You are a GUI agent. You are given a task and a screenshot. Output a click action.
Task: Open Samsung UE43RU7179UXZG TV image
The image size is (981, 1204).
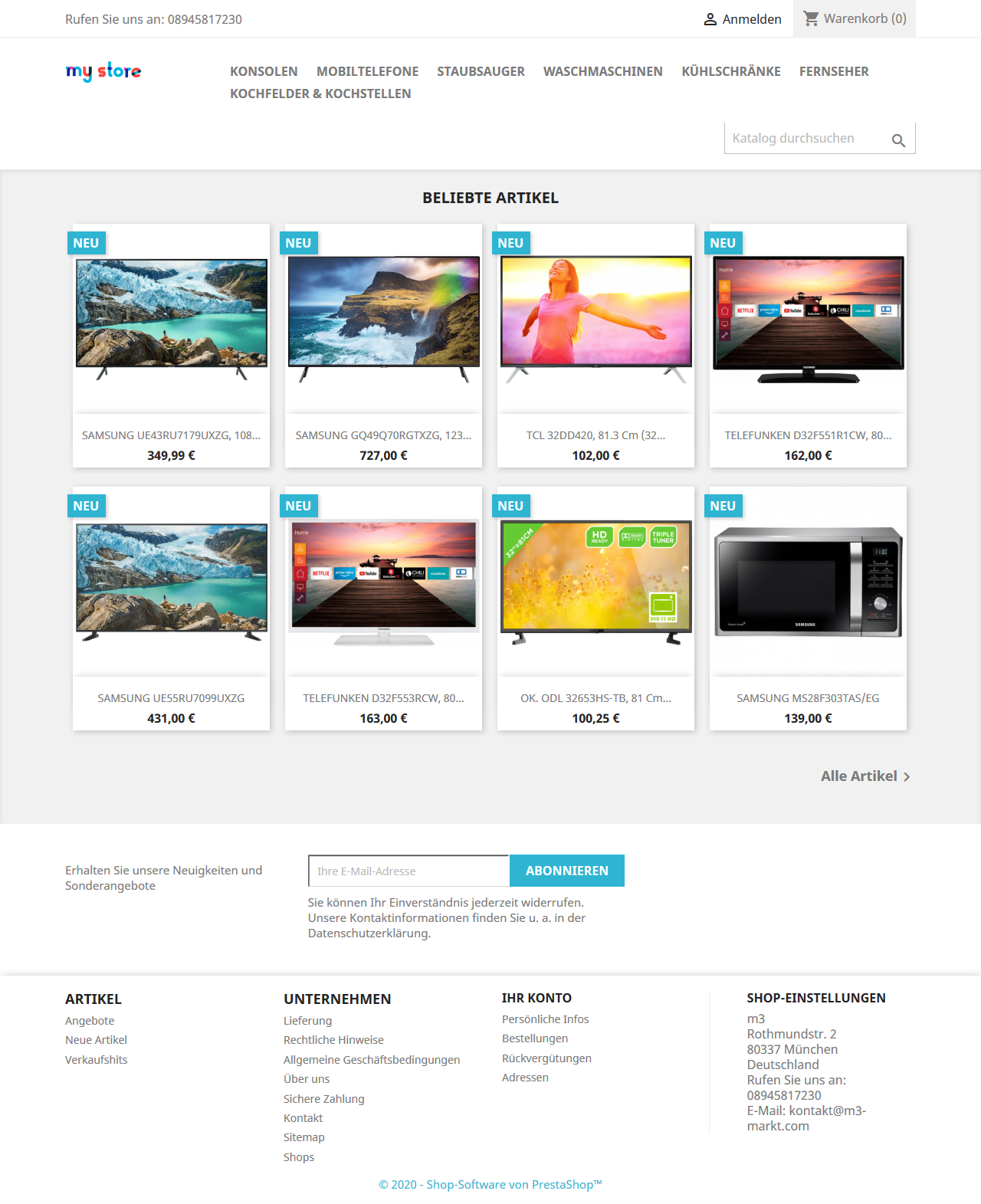pos(171,319)
